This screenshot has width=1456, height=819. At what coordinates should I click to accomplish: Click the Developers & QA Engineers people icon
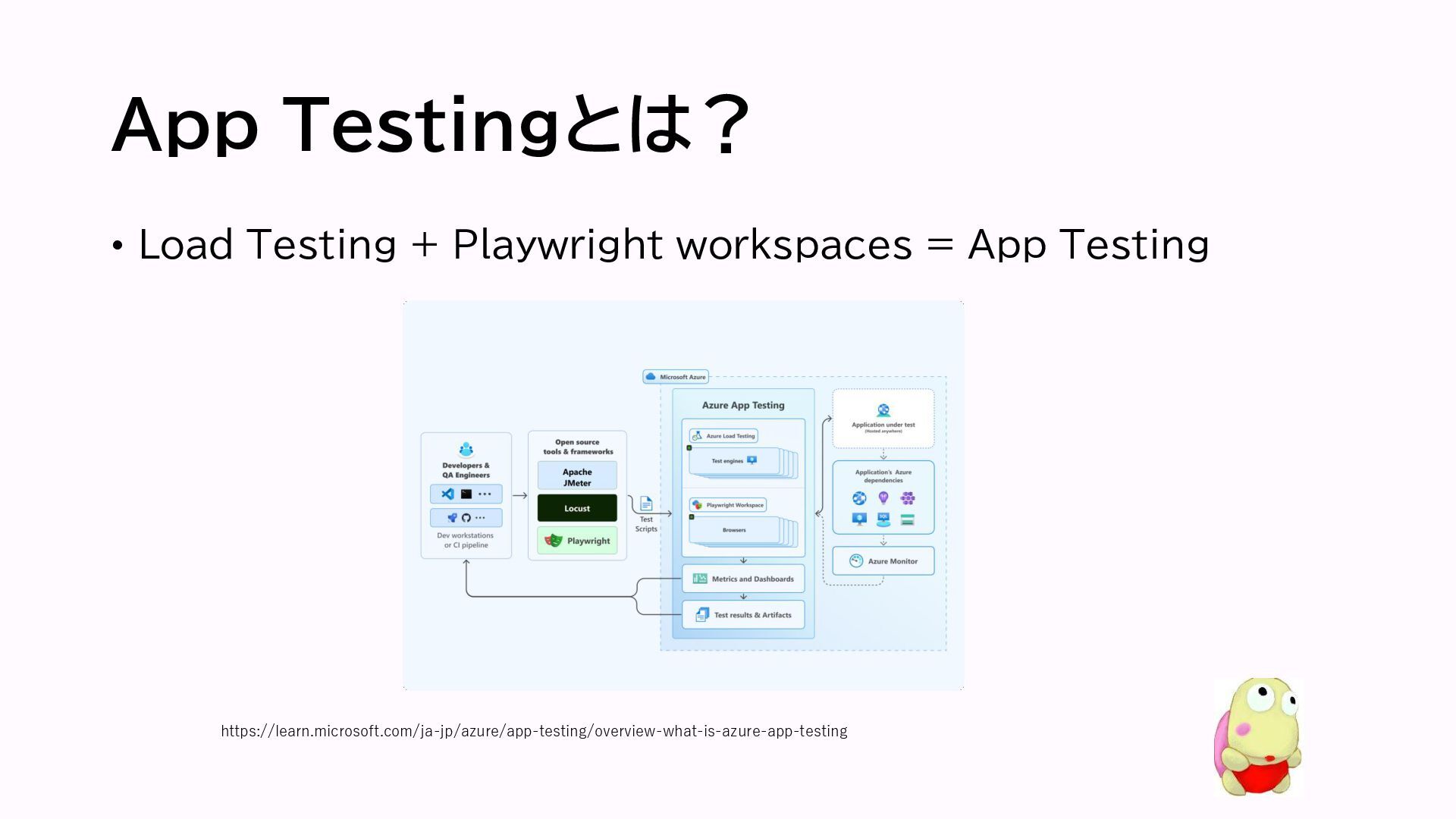click(466, 450)
